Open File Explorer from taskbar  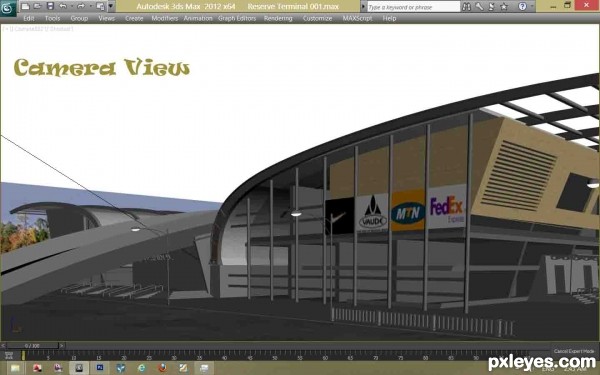[x=15, y=368]
